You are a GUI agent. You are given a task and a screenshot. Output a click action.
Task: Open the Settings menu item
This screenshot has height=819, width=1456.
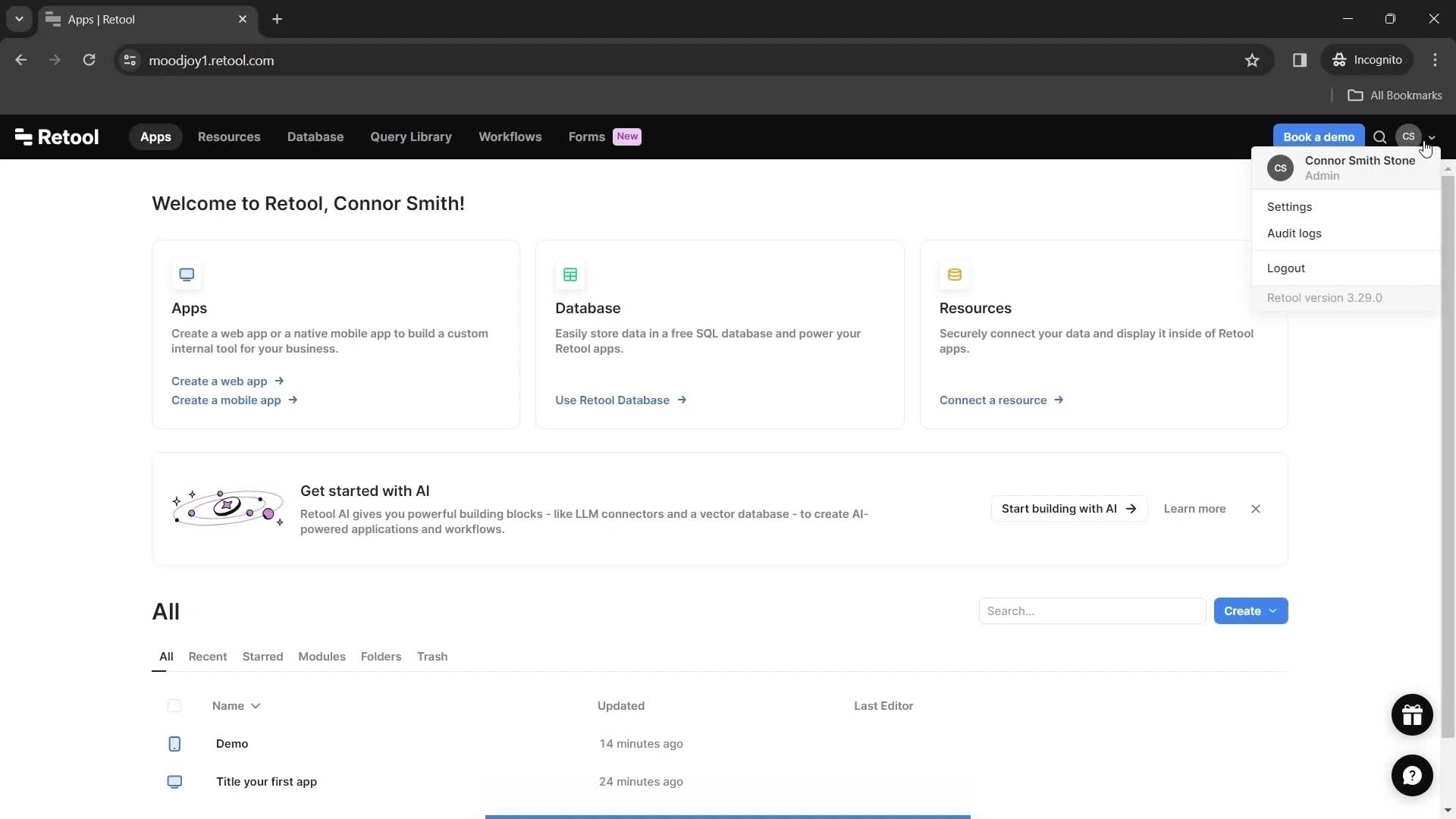[x=1290, y=206]
